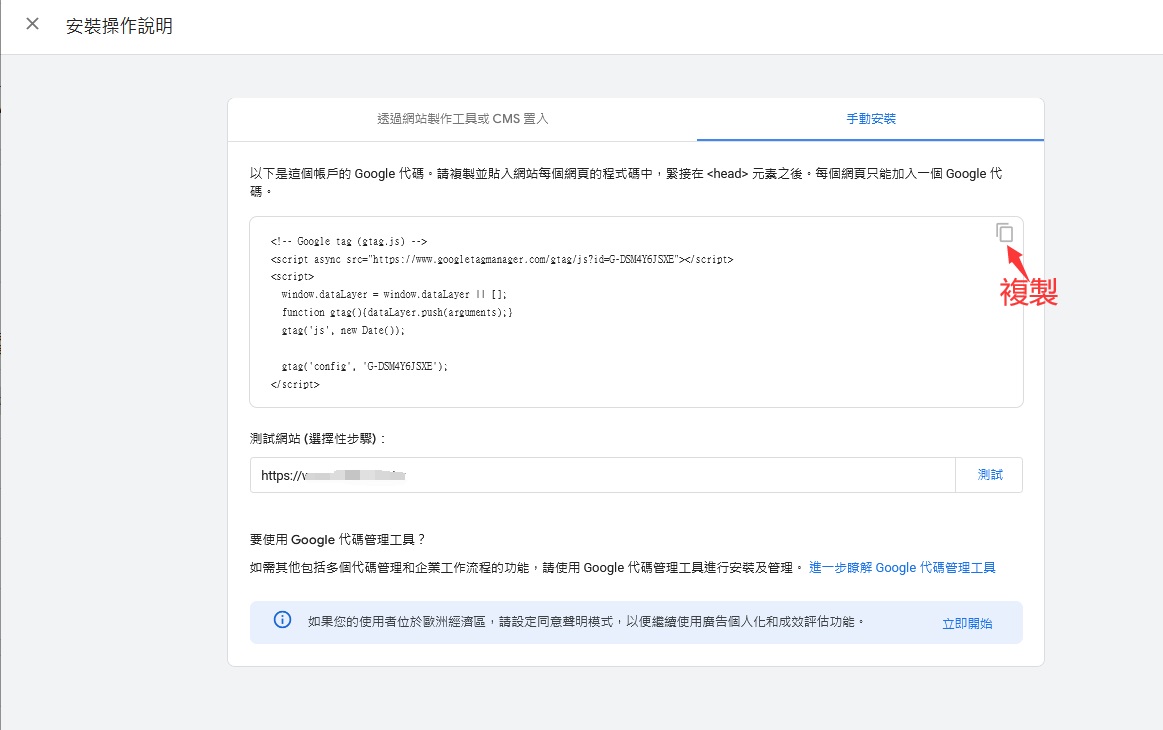Click the script async src code line
This screenshot has width=1163, height=730.
tap(501, 259)
